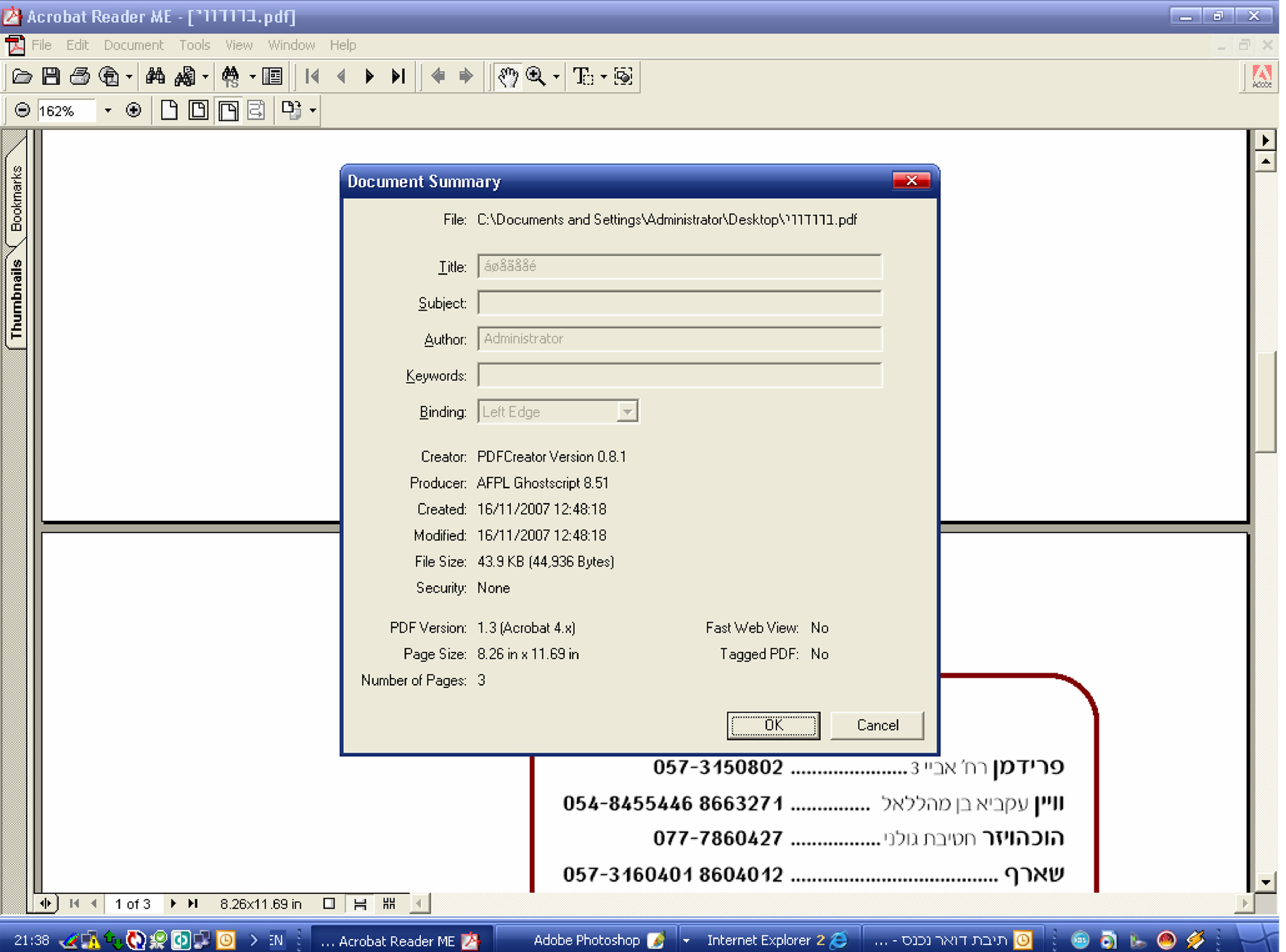Open the Search tool with binoculars and page

[x=185, y=76]
